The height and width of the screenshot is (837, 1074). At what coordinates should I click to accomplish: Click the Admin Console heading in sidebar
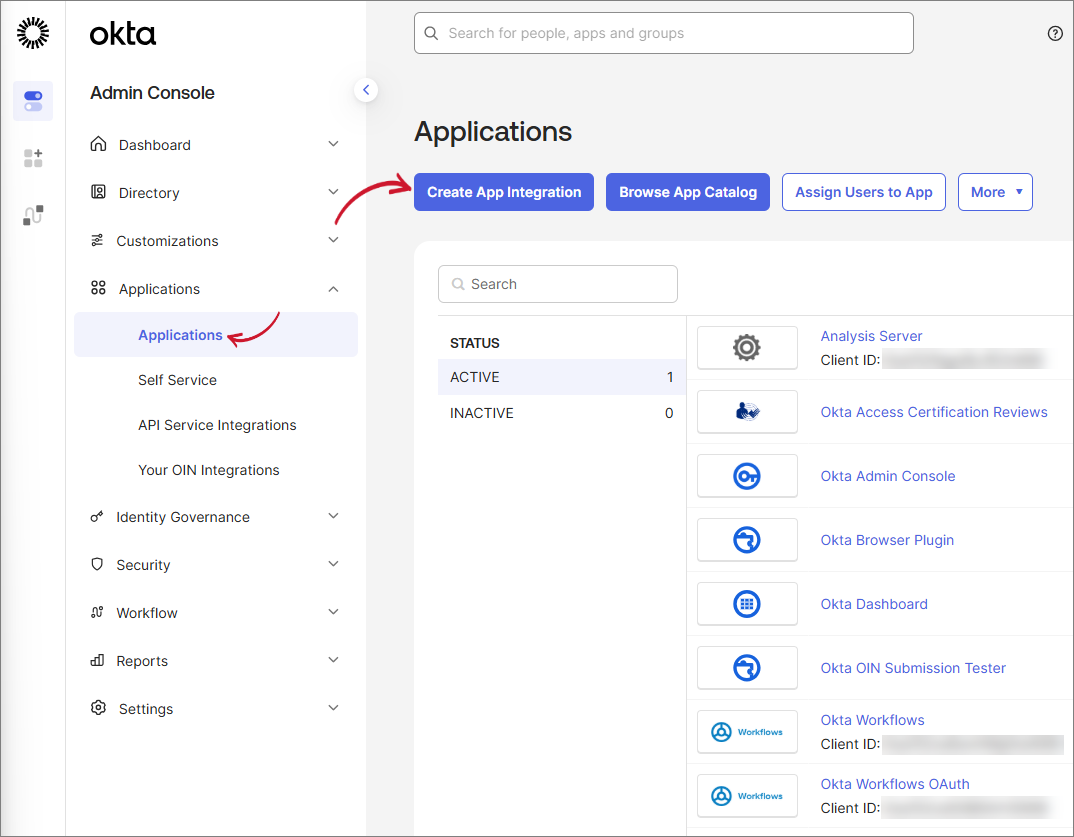pyautogui.click(x=152, y=92)
